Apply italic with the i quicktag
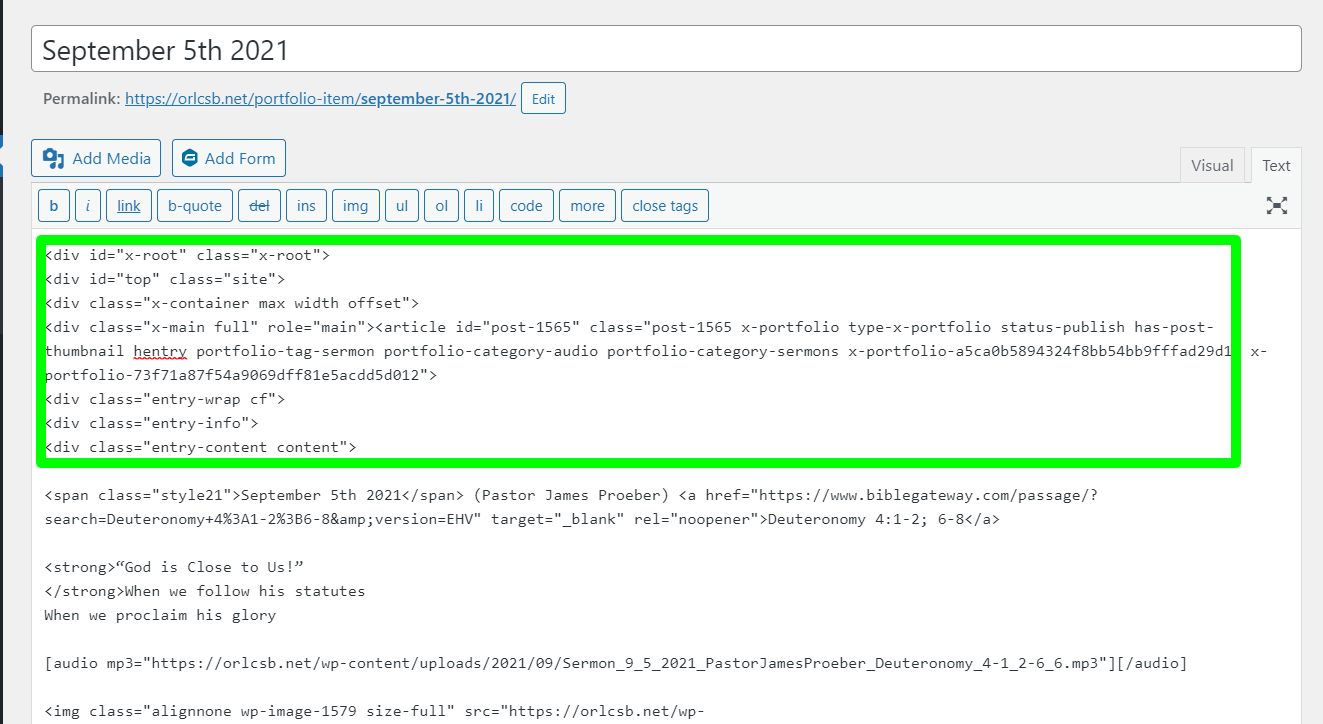 point(88,206)
